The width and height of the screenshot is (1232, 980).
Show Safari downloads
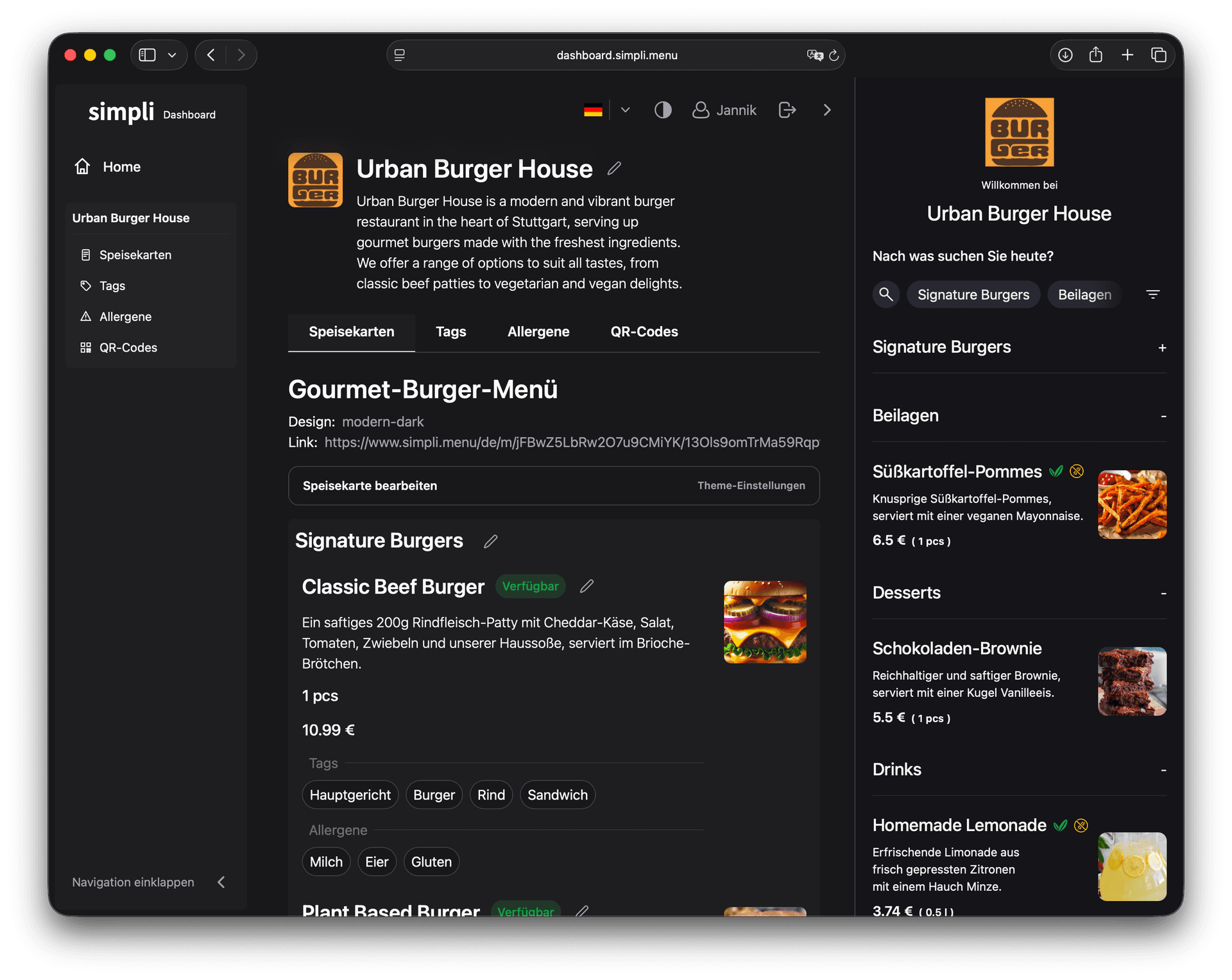coord(1065,55)
